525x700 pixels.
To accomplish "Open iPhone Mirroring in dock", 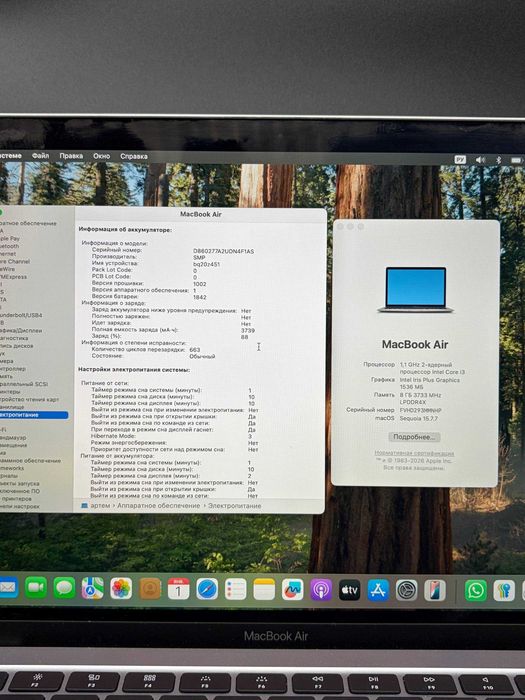I will point(435,591).
